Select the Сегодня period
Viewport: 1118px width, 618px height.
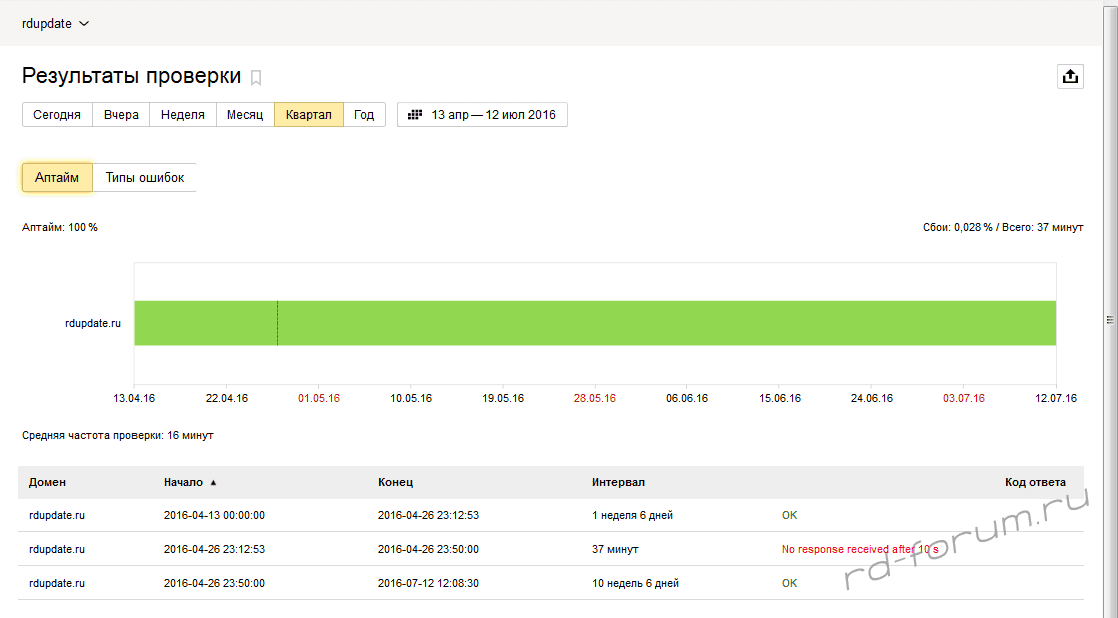click(57, 115)
